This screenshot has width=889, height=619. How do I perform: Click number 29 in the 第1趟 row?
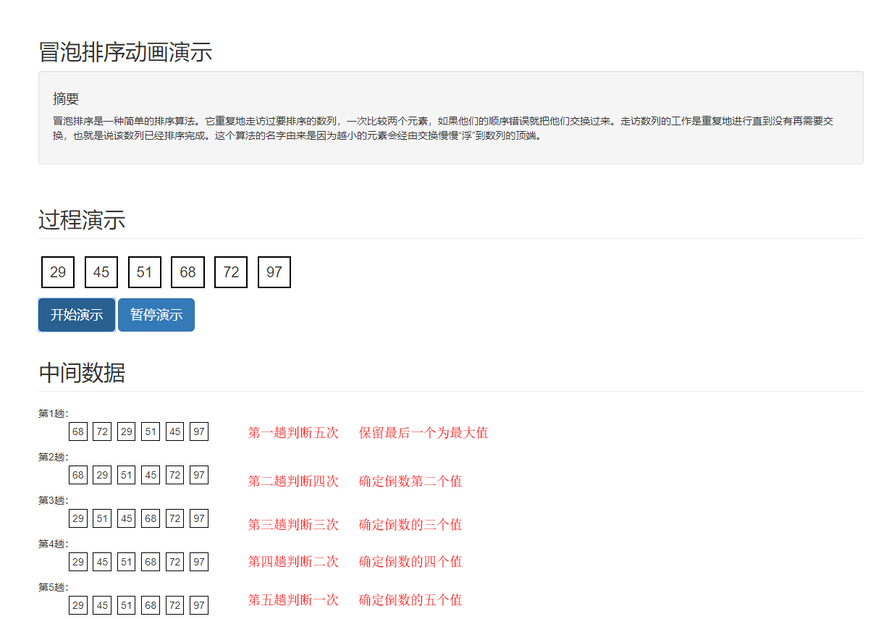tap(126, 432)
